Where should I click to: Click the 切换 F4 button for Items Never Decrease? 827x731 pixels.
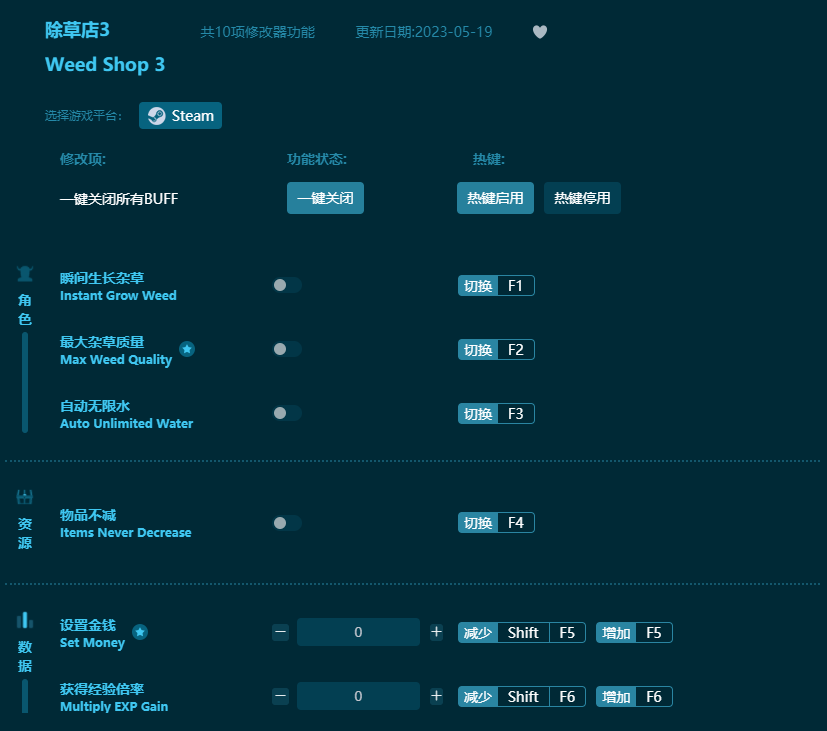point(496,522)
